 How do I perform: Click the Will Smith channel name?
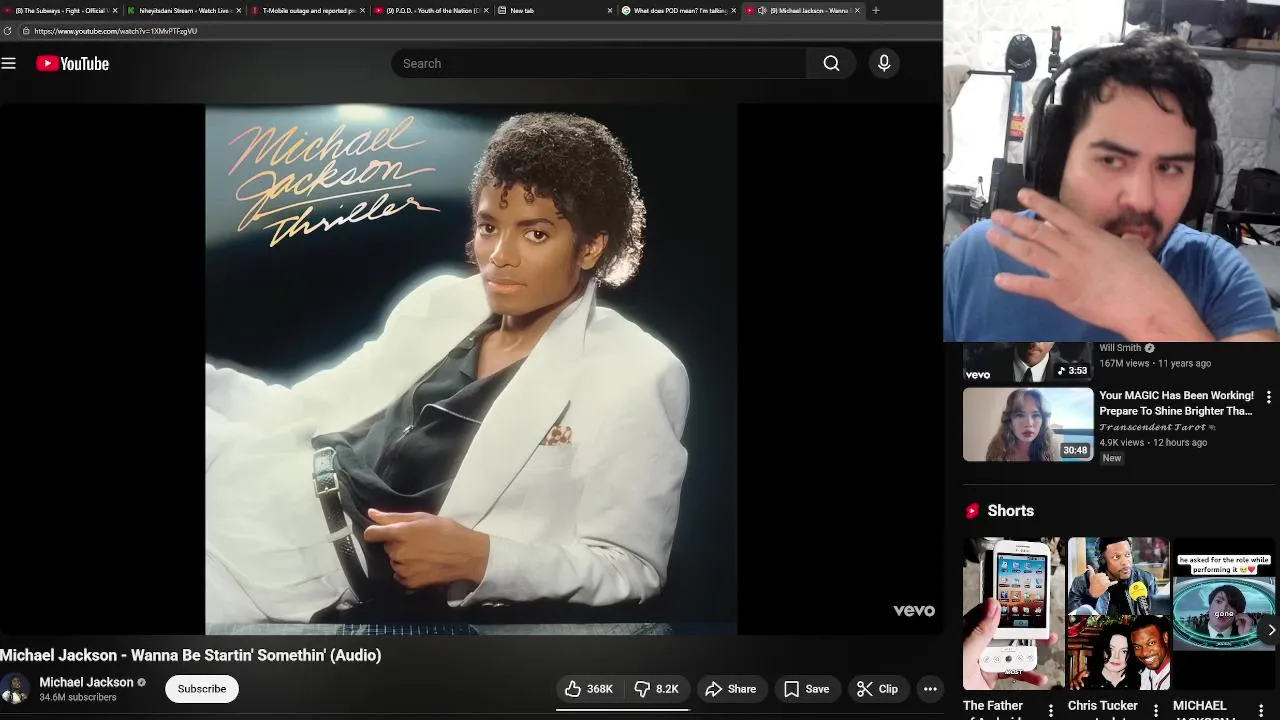coord(1120,348)
